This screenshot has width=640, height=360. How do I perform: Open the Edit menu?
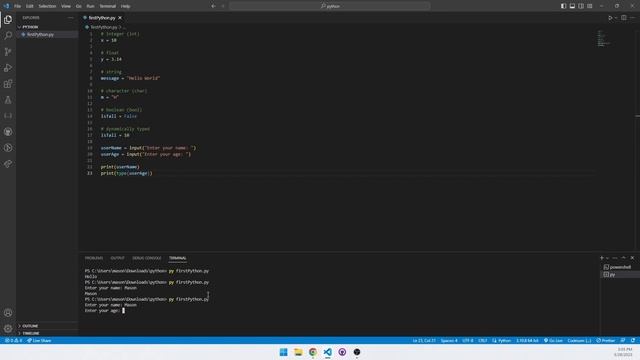click(x=30, y=6)
